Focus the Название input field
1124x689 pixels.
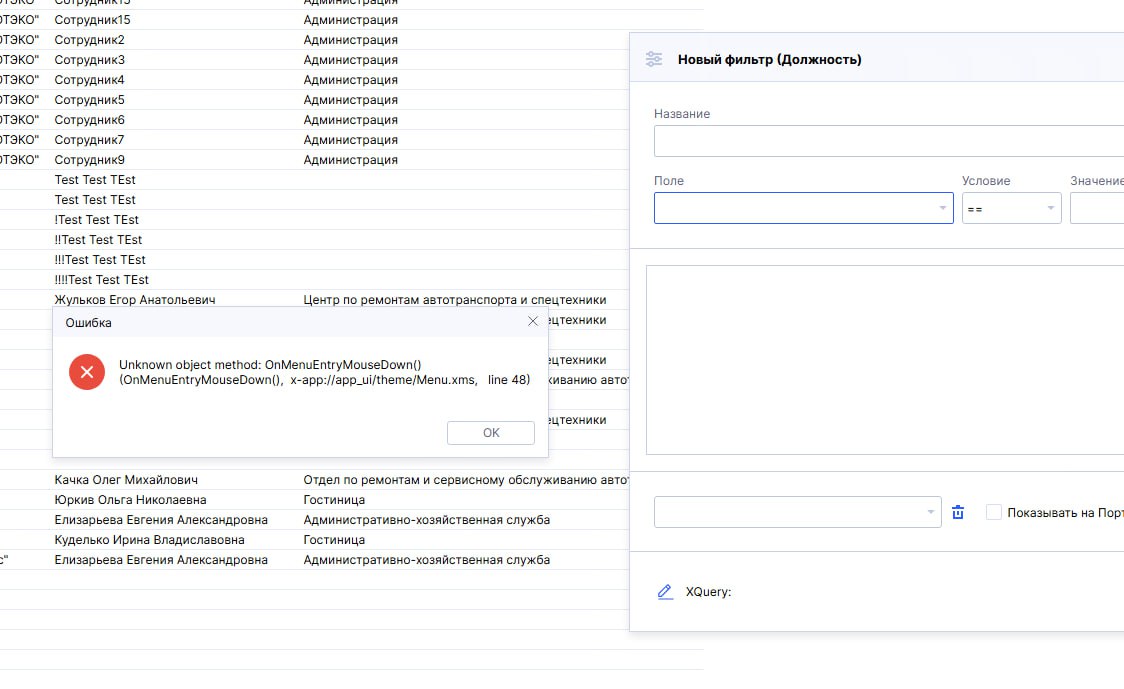888,141
